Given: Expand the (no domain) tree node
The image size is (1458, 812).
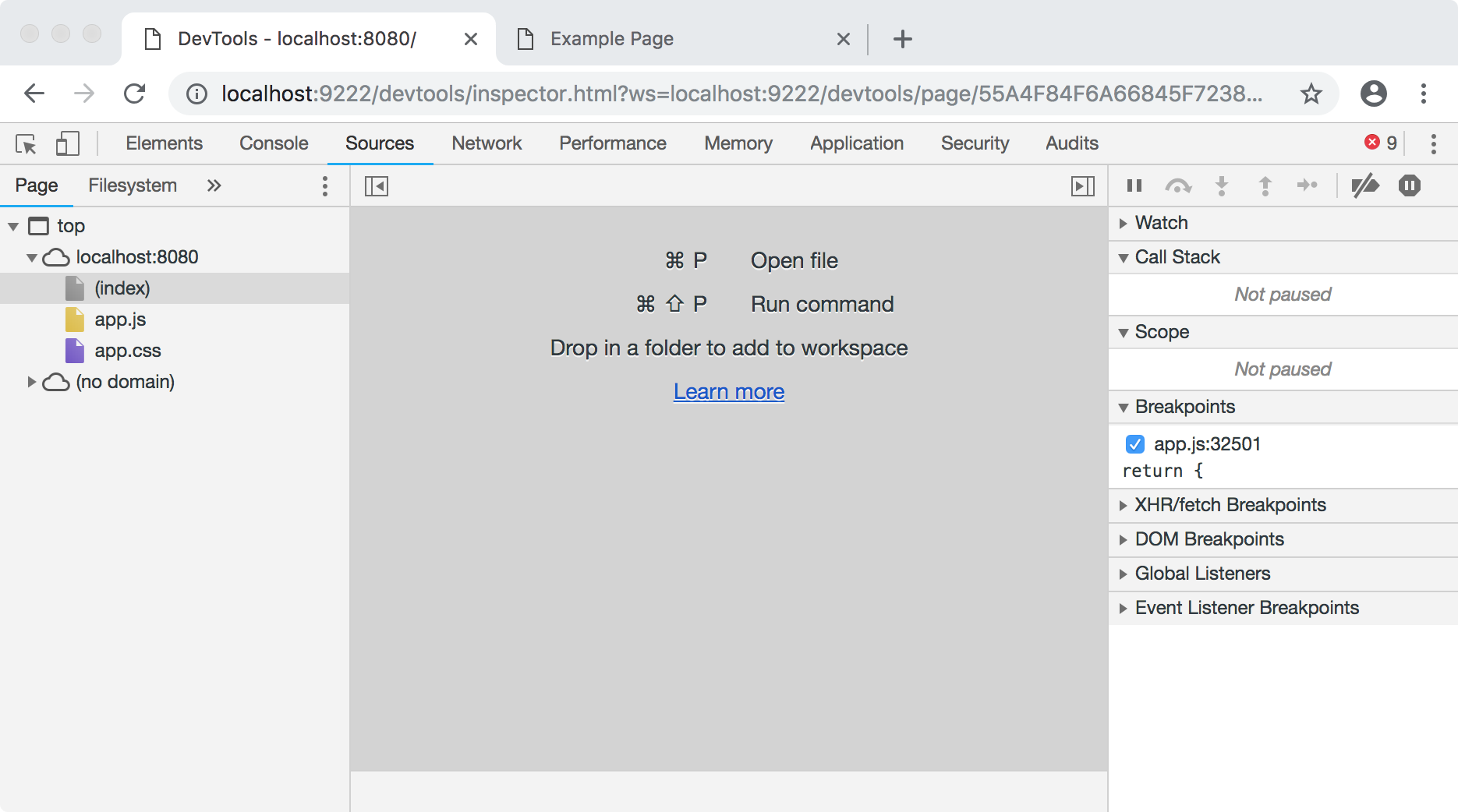Looking at the screenshot, I should coord(32,382).
